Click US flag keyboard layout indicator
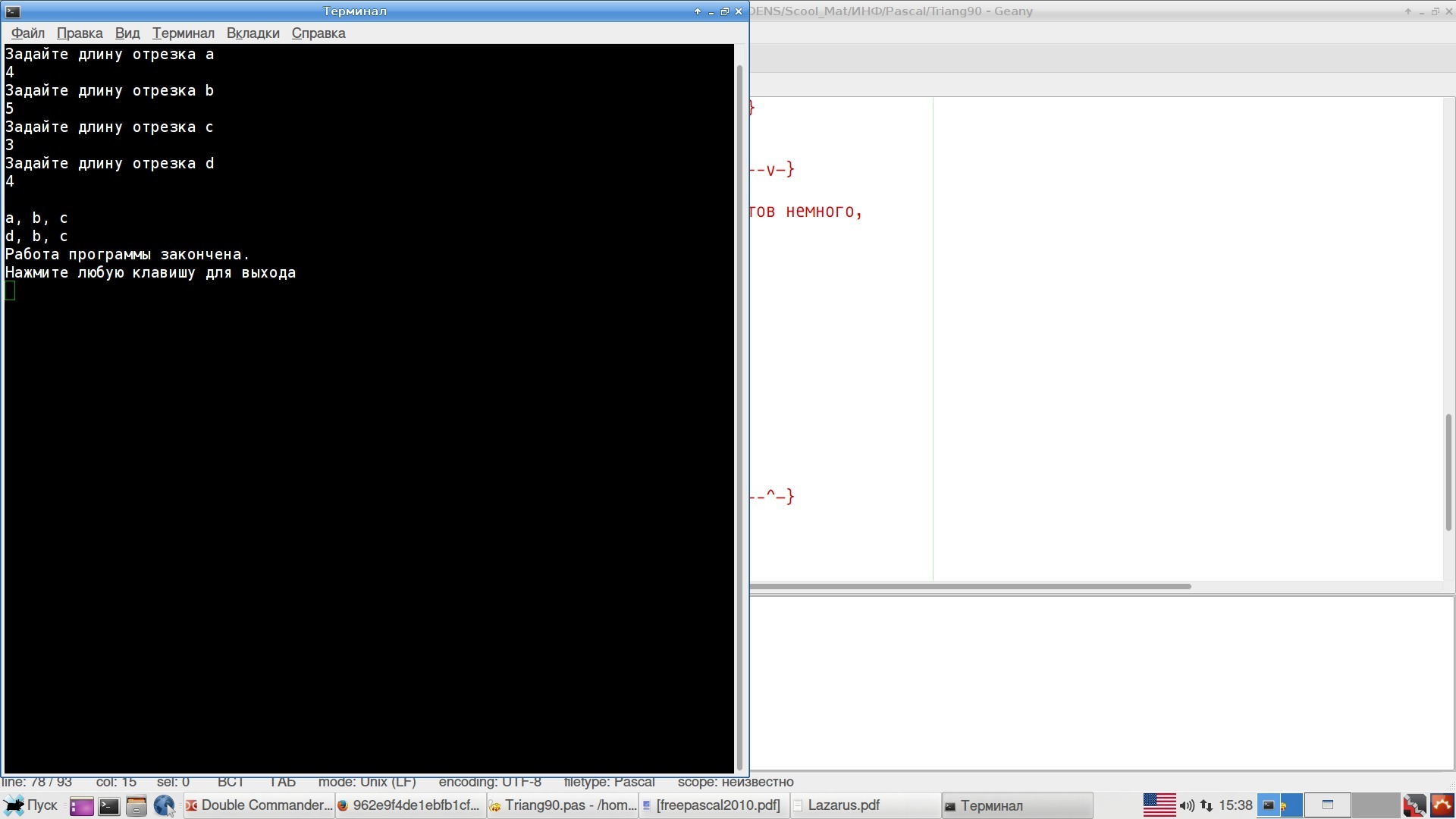Screen dimensions: 1456x819 click(1159, 805)
